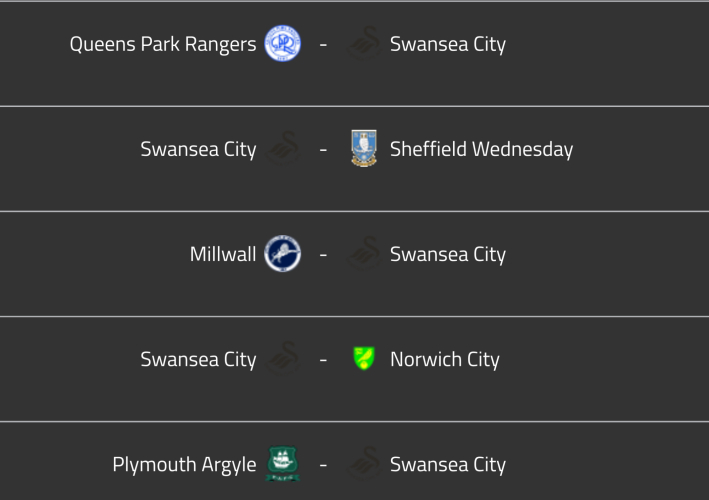Viewport: 709px width, 500px height.
Task: Click Swansea crest in the QPR fixture
Action: pos(364,44)
